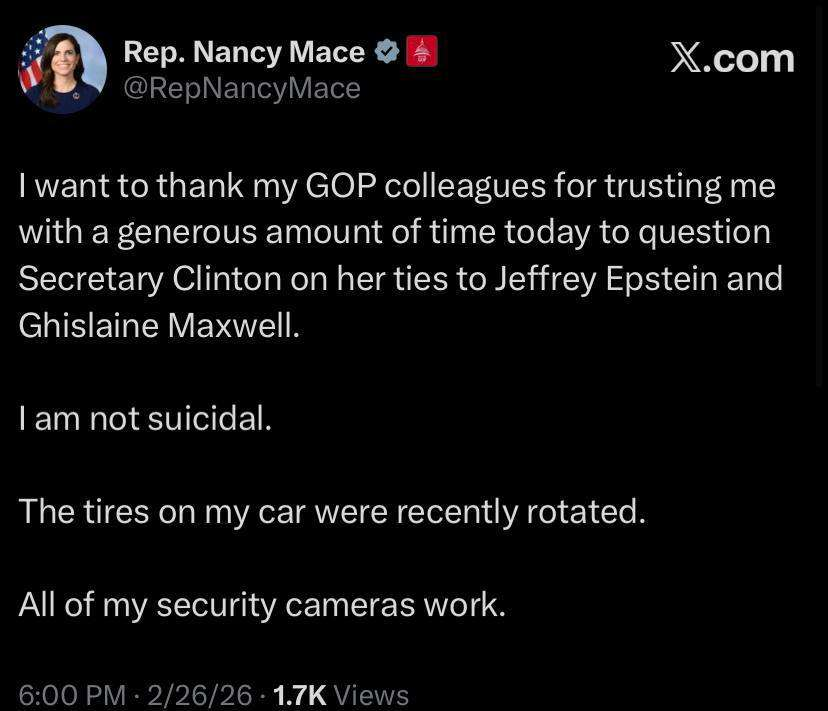Click "Ghislaine Maxwell." in the tweet text
The height and width of the screenshot is (711, 828).
(x=159, y=325)
